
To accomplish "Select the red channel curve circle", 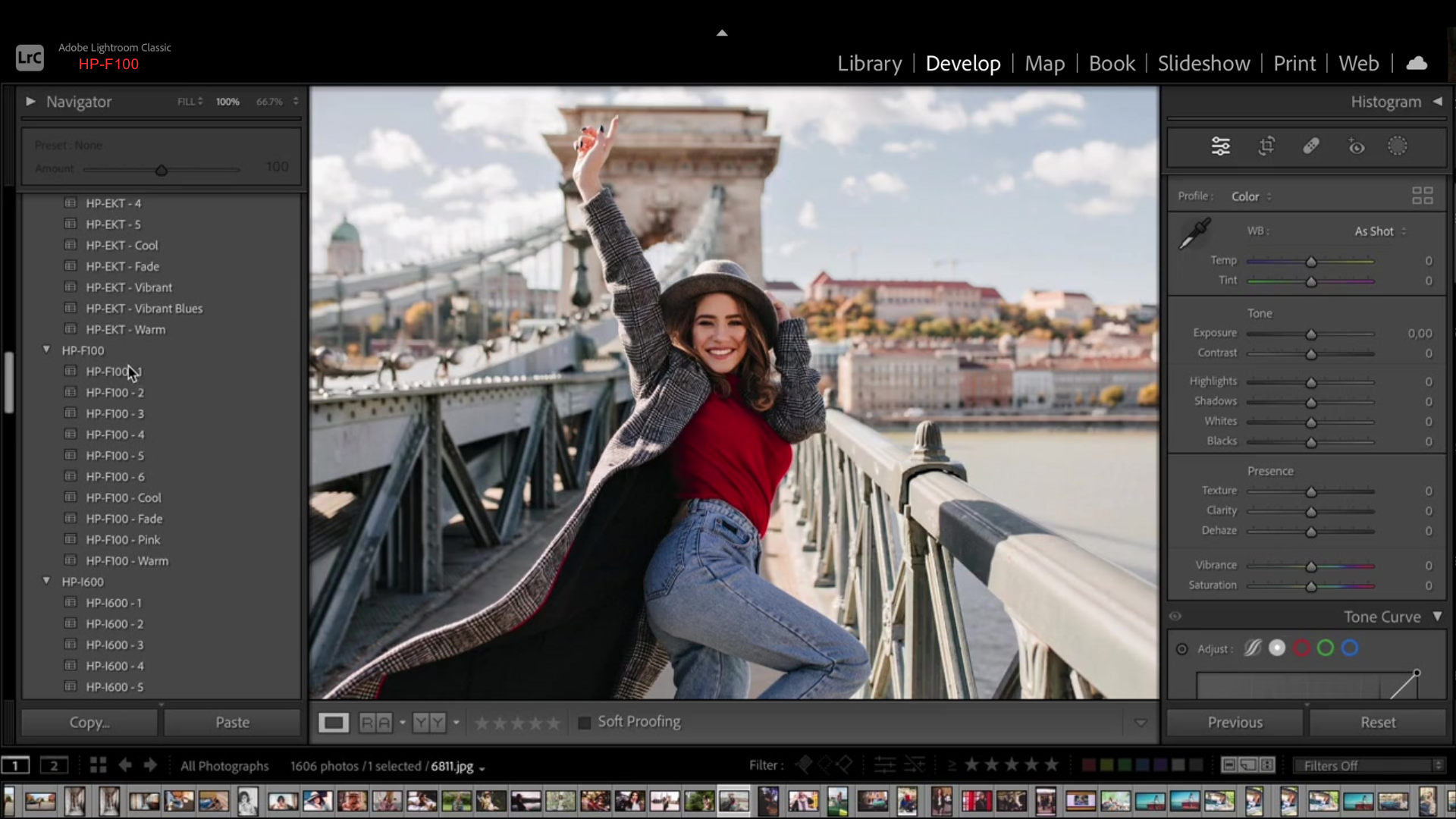I will 1301,648.
